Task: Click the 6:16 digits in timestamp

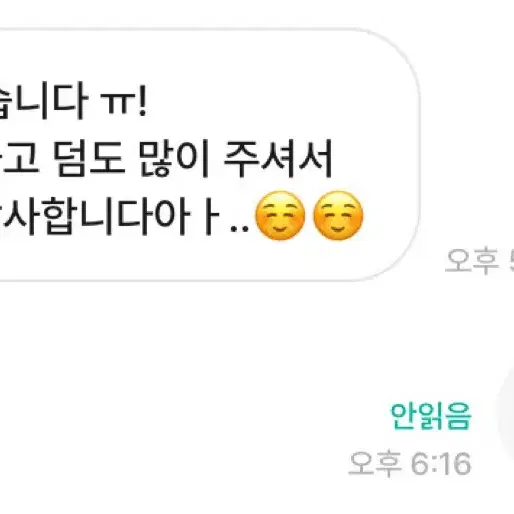Action: point(441,463)
